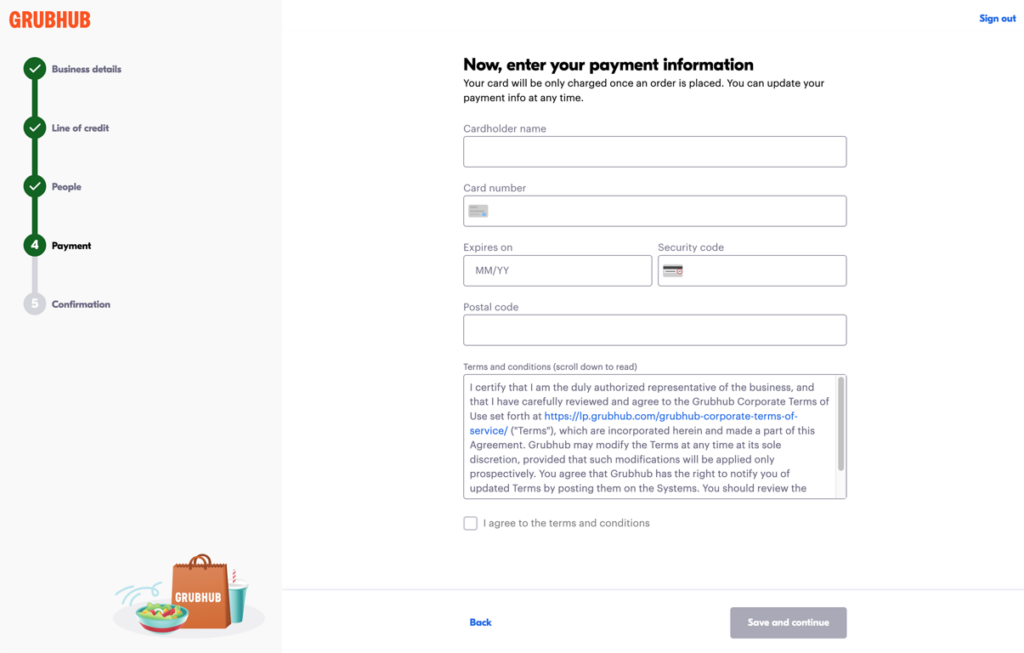Go to the Line of credit step

click(80, 128)
